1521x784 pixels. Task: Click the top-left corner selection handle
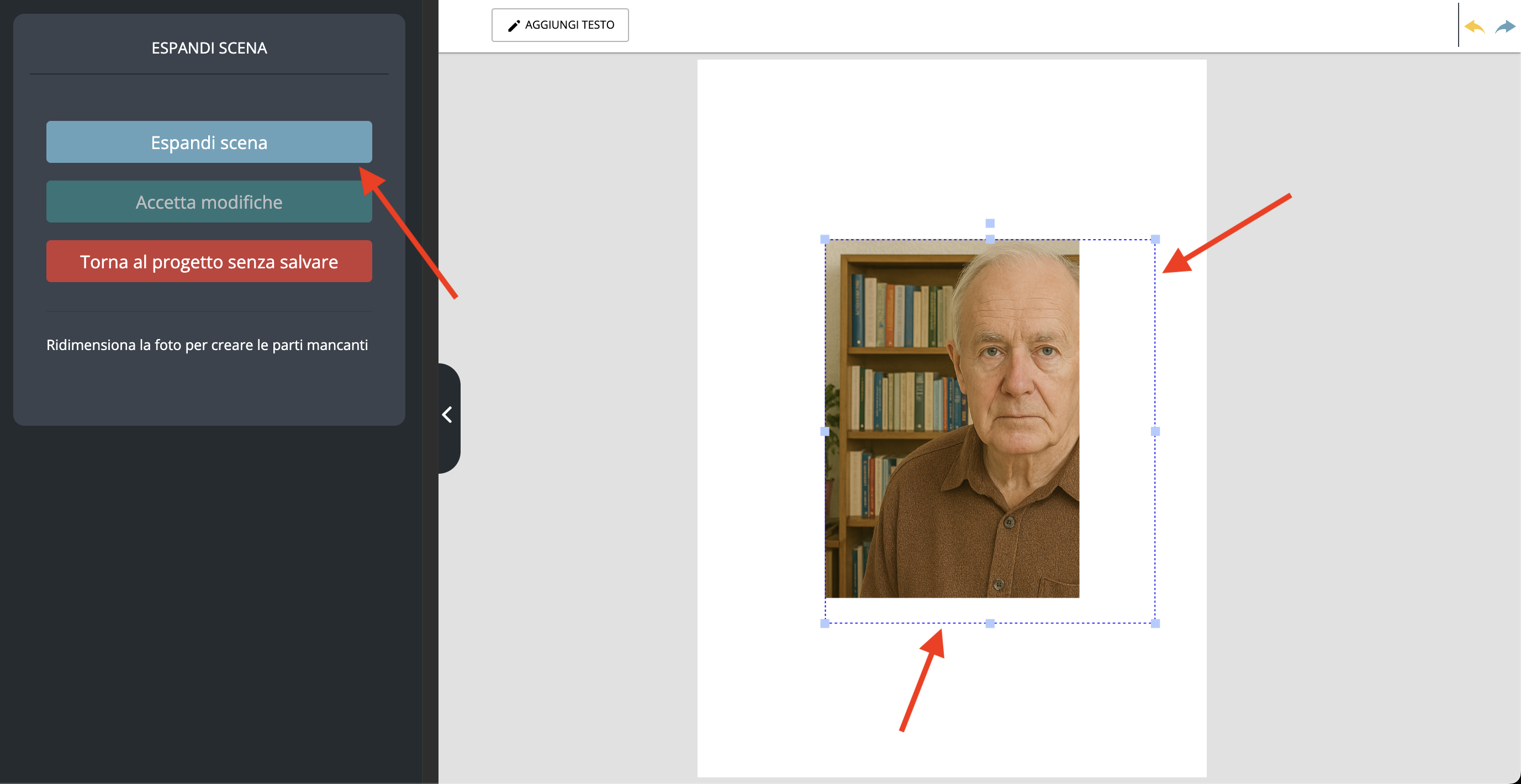825,239
